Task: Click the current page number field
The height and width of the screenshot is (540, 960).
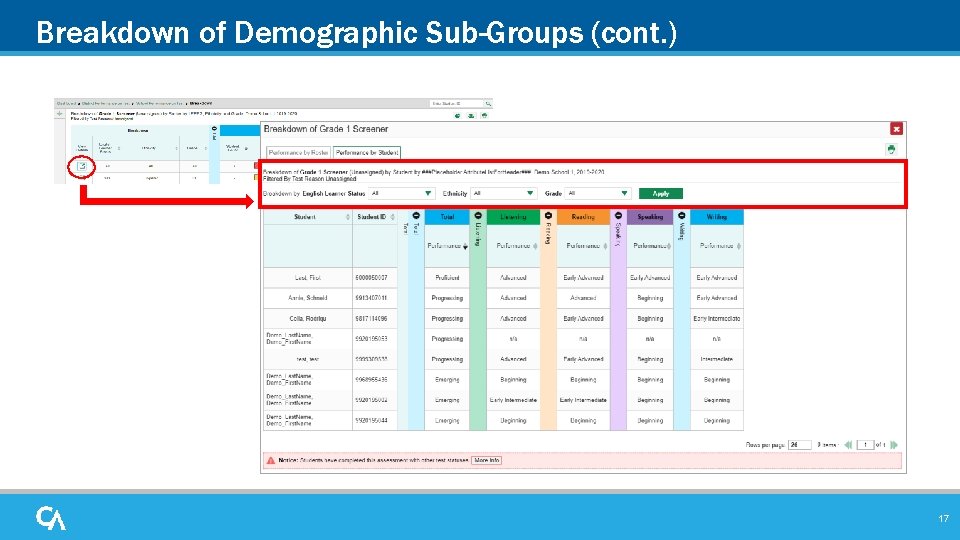Action: [865, 445]
